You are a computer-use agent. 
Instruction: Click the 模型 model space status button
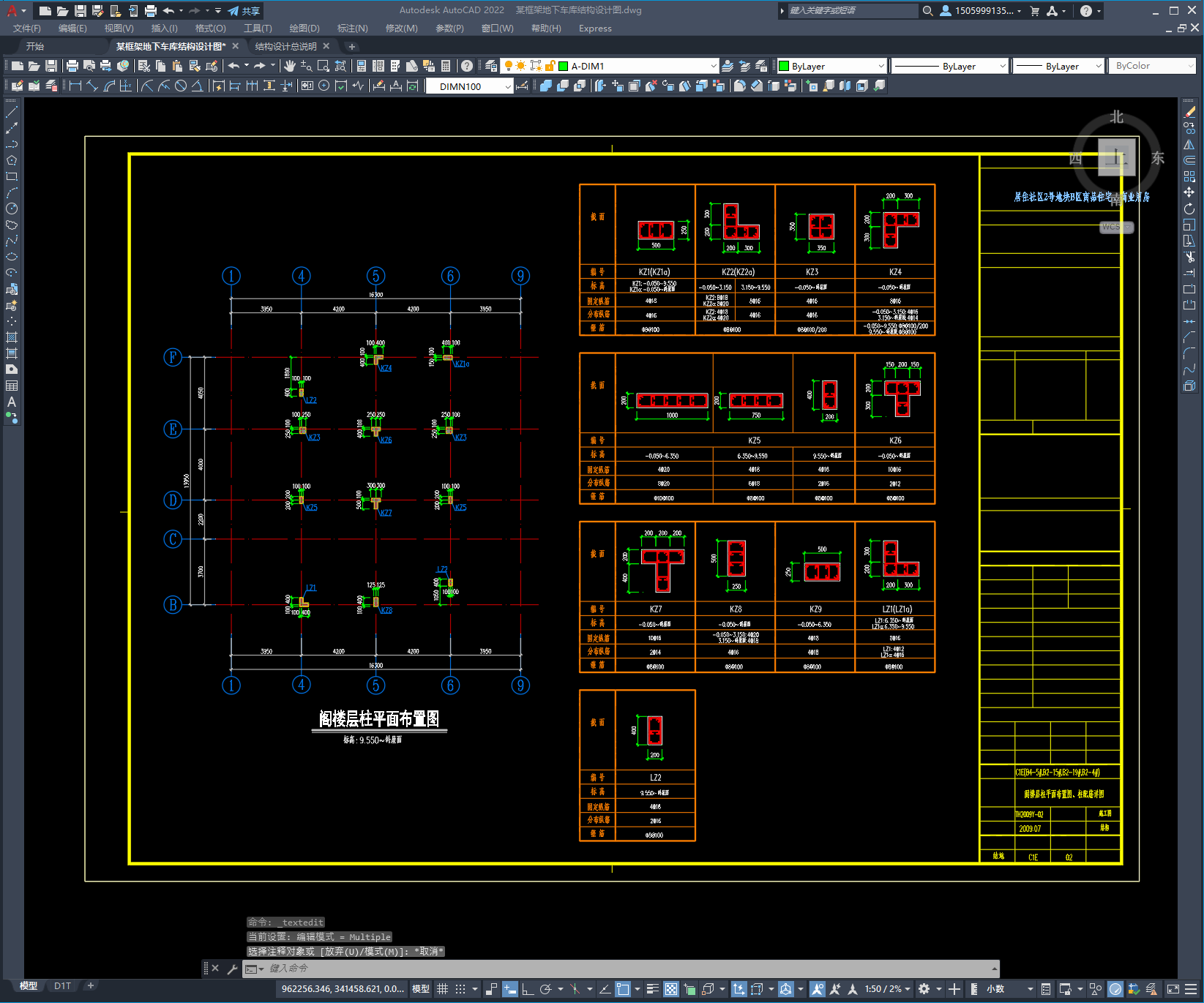421,989
